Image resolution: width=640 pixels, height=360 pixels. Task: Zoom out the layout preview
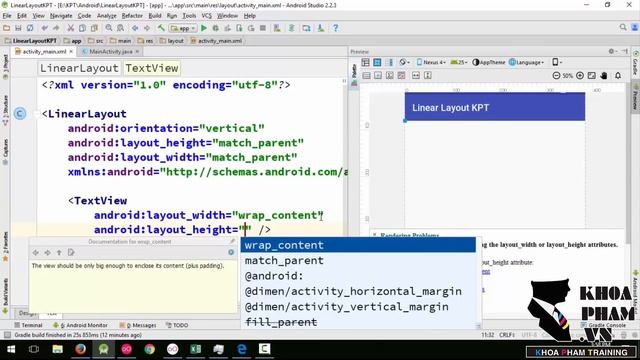tap(556, 76)
